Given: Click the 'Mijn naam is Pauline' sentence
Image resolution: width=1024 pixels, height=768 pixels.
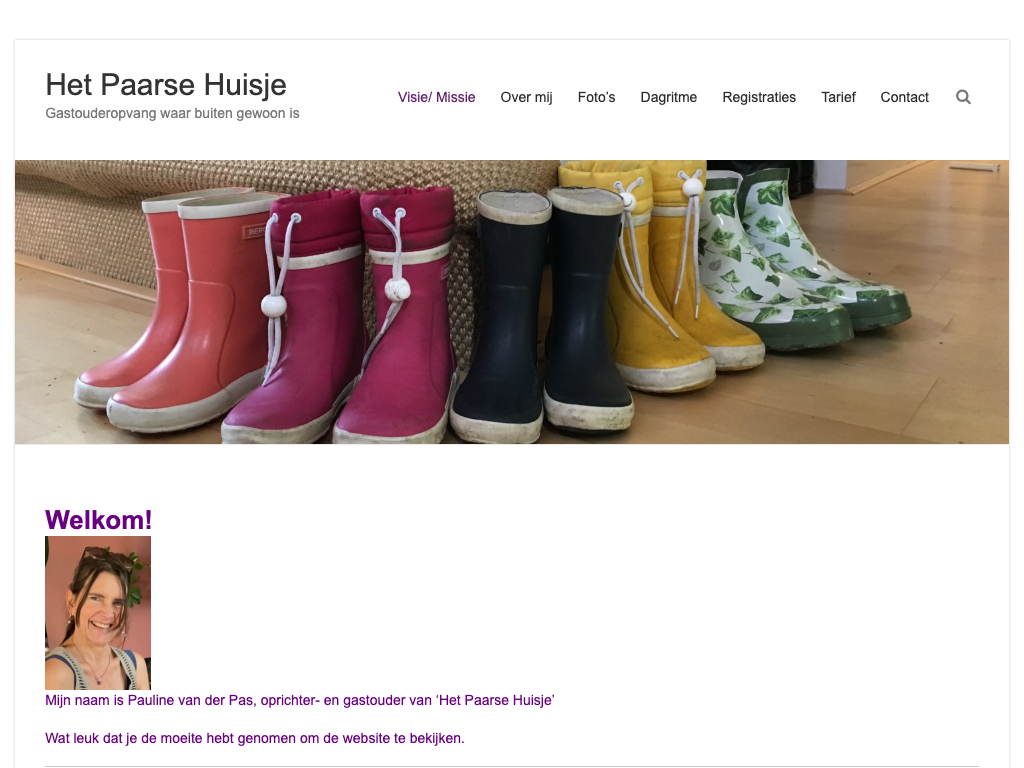Looking at the screenshot, I should click(x=299, y=700).
